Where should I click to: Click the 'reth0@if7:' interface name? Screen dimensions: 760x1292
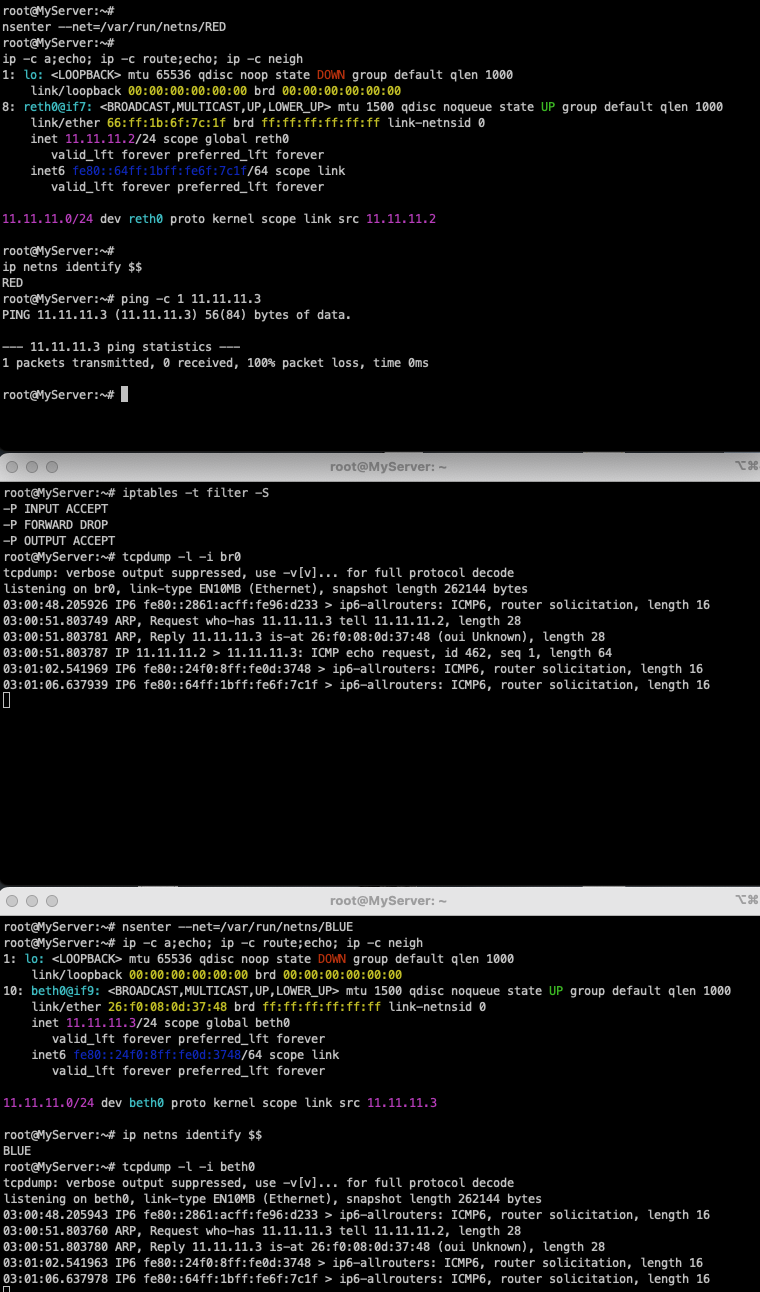click(x=59, y=107)
